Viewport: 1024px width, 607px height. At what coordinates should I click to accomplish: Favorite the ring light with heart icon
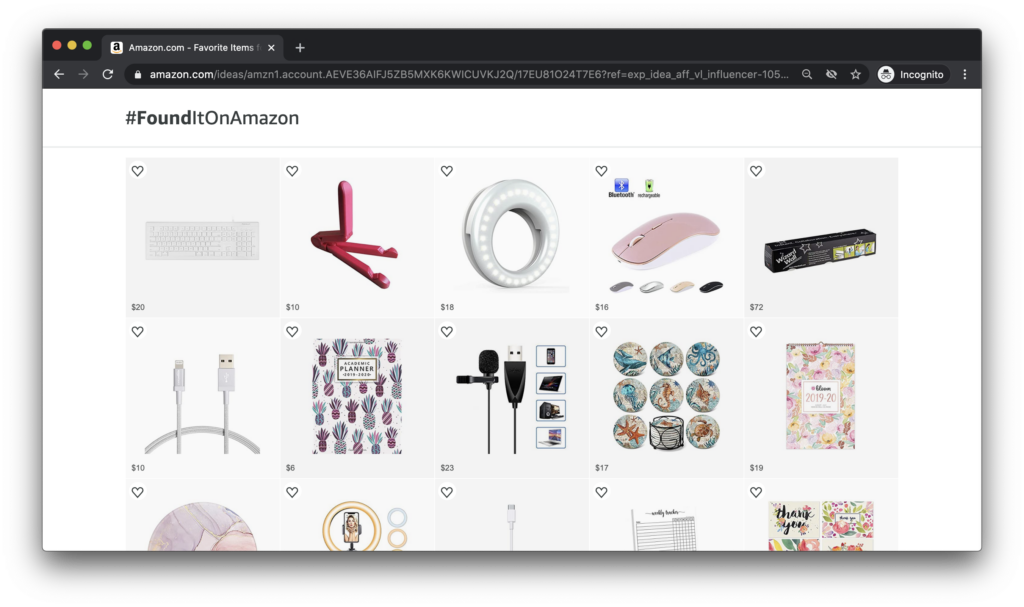click(x=447, y=171)
